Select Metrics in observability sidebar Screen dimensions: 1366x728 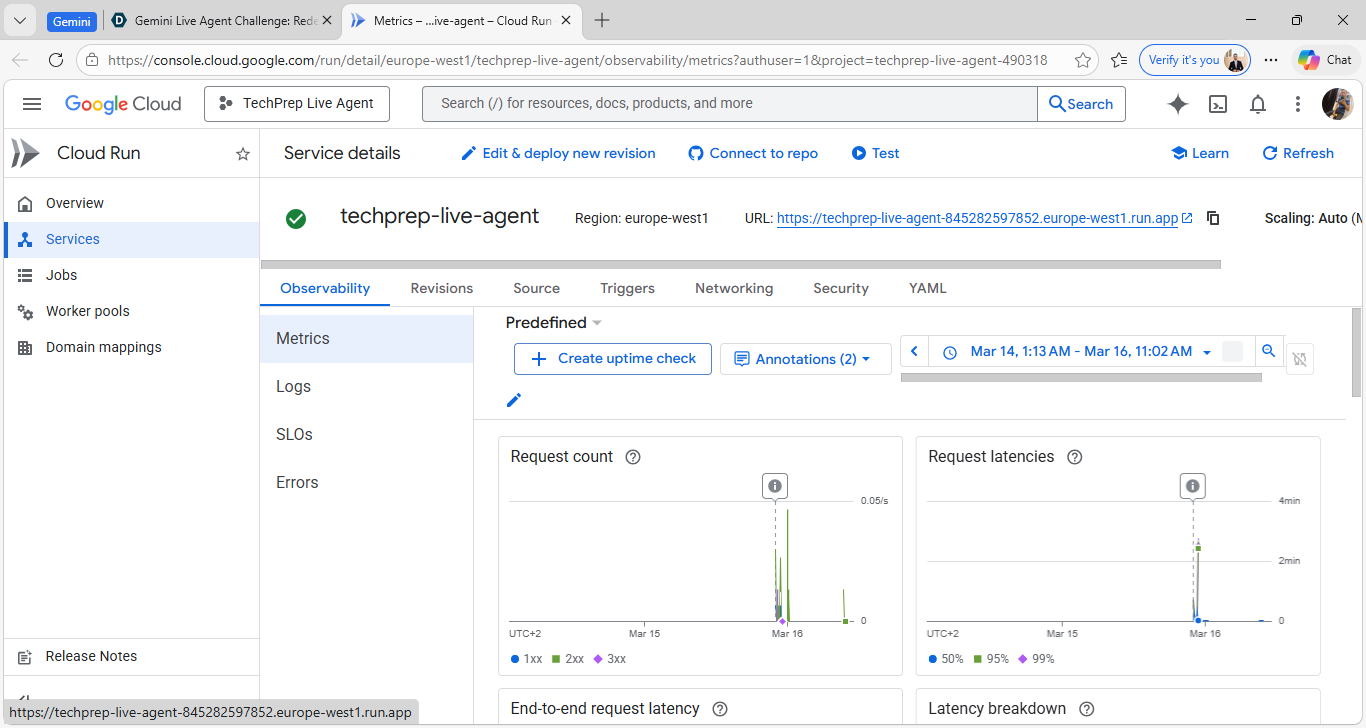(366, 339)
